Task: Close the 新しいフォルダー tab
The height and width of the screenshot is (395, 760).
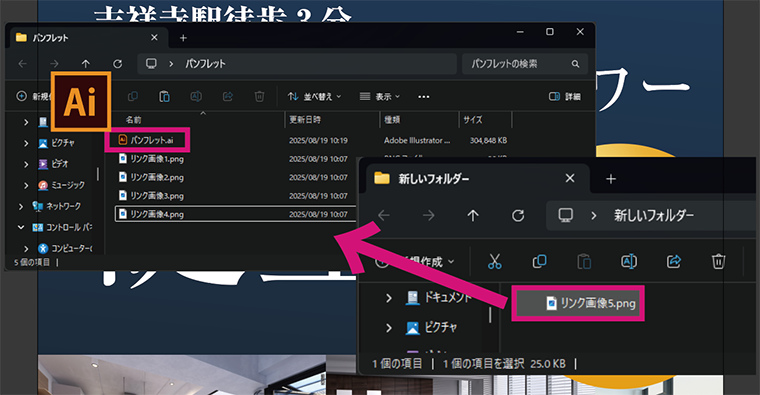Action: click(x=570, y=178)
